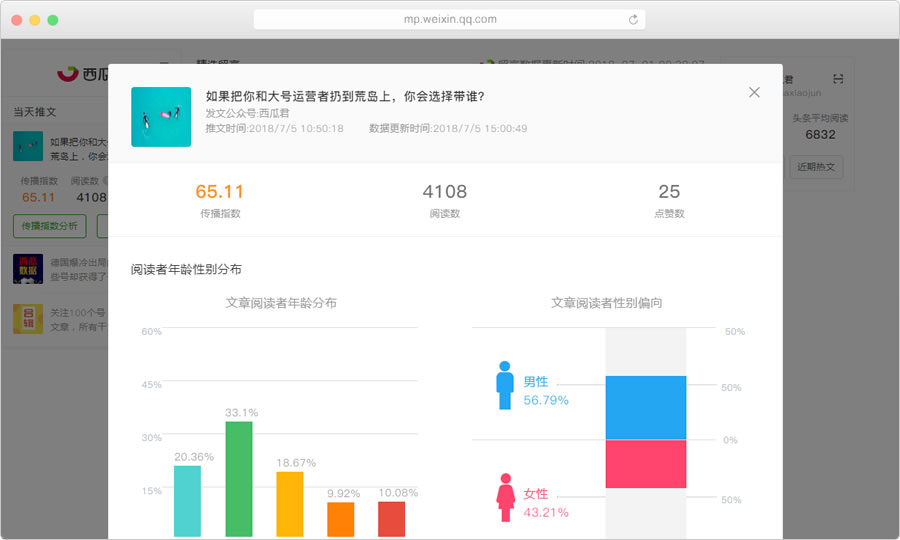Click the 传播指数分析 button
The height and width of the screenshot is (540, 900).
point(50,226)
